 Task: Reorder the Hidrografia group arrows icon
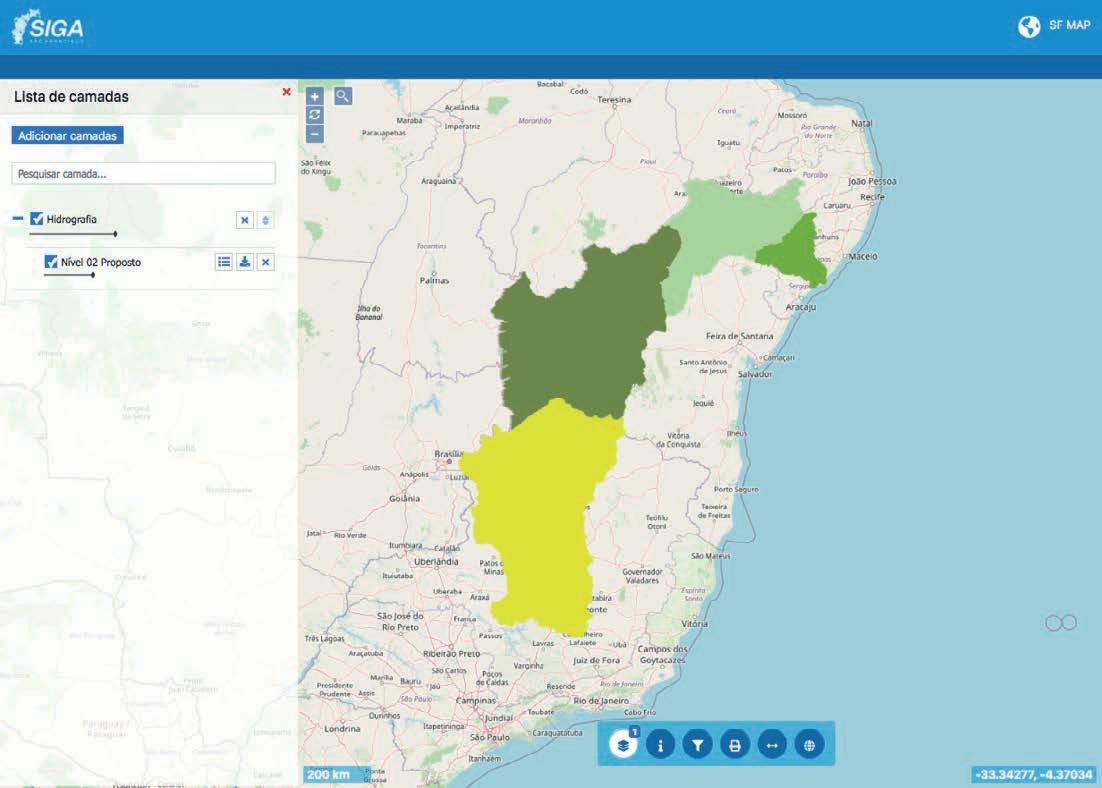pos(265,220)
